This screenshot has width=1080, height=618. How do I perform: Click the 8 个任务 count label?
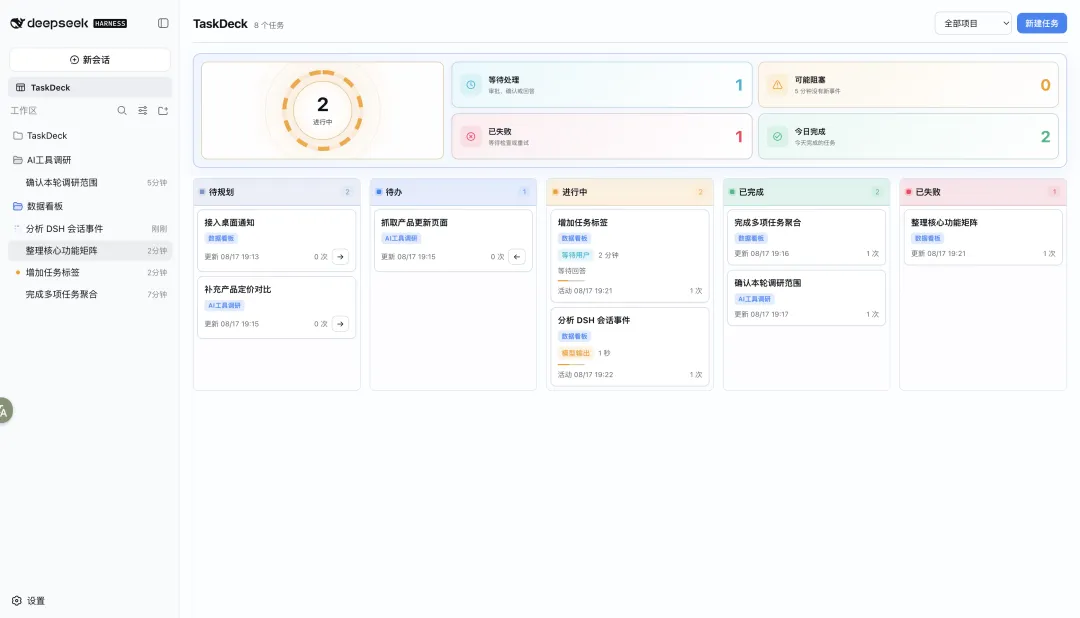269,25
